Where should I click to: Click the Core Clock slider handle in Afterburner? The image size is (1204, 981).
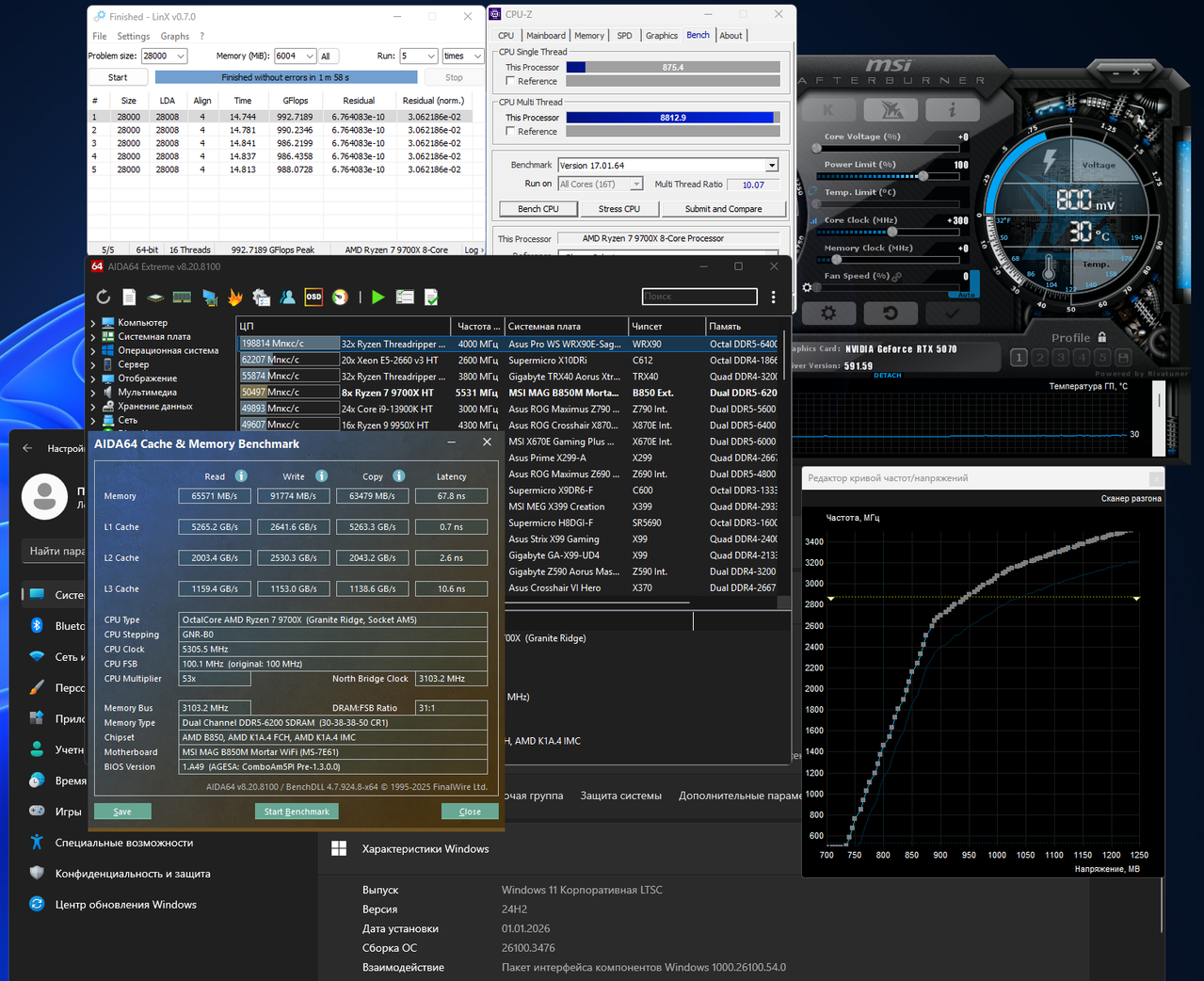(x=892, y=232)
